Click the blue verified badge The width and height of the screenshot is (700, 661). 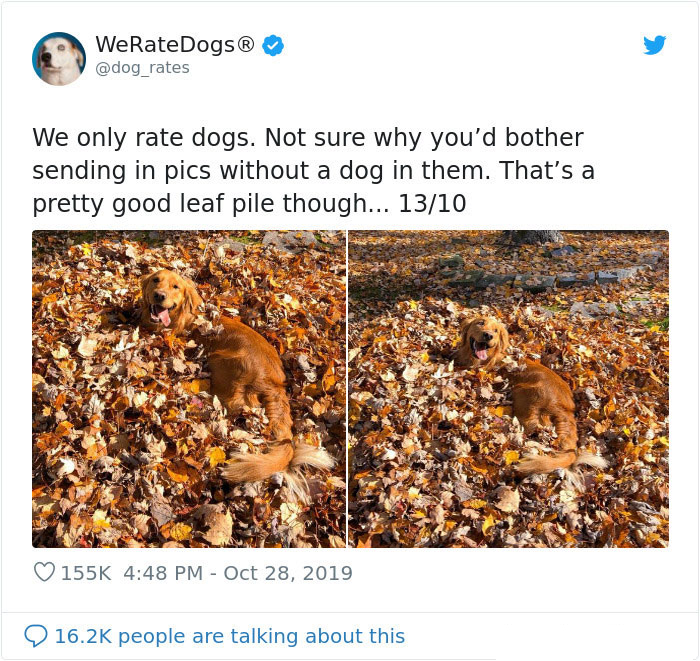point(272,45)
